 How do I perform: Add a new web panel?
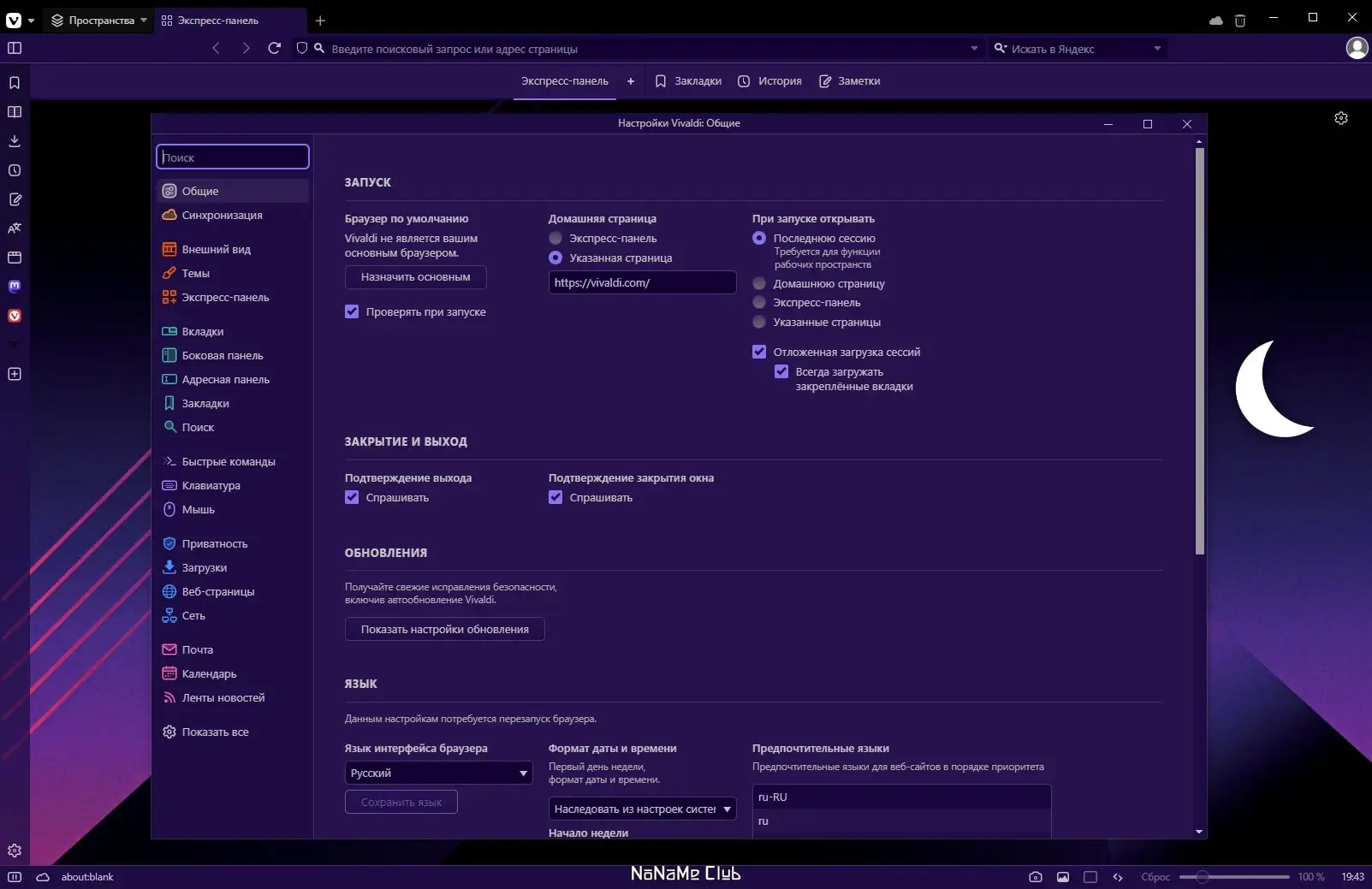click(15, 374)
